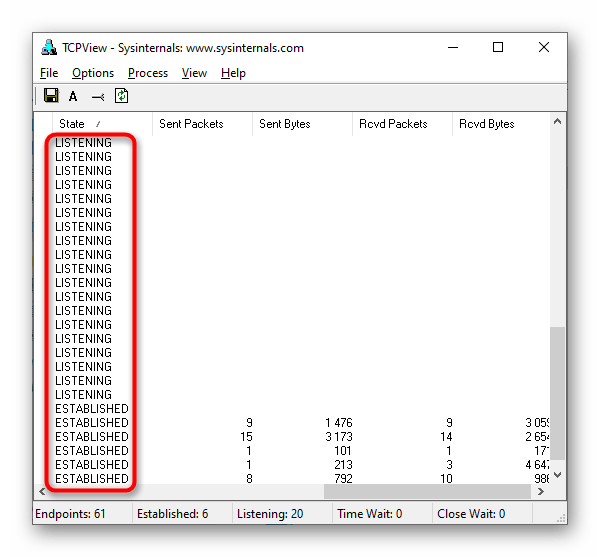600x557 pixels.
Task: Select the ESTABLISHED row with no packet counts
Action: coord(292,409)
